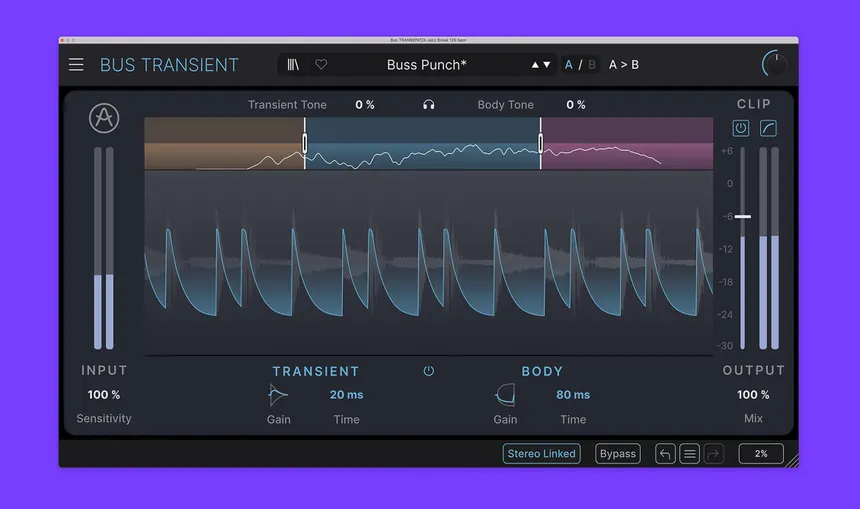Switch to preset slot A

tap(569, 65)
